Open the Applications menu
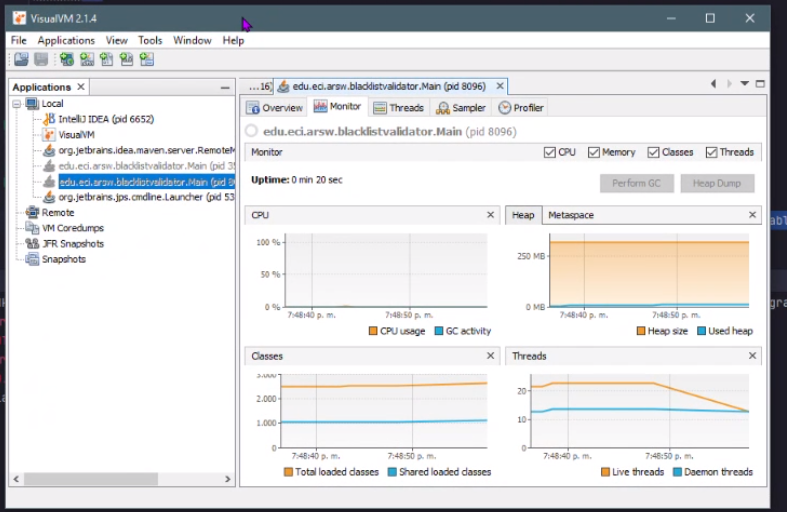The width and height of the screenshot is (787, 512). [66, 40]
